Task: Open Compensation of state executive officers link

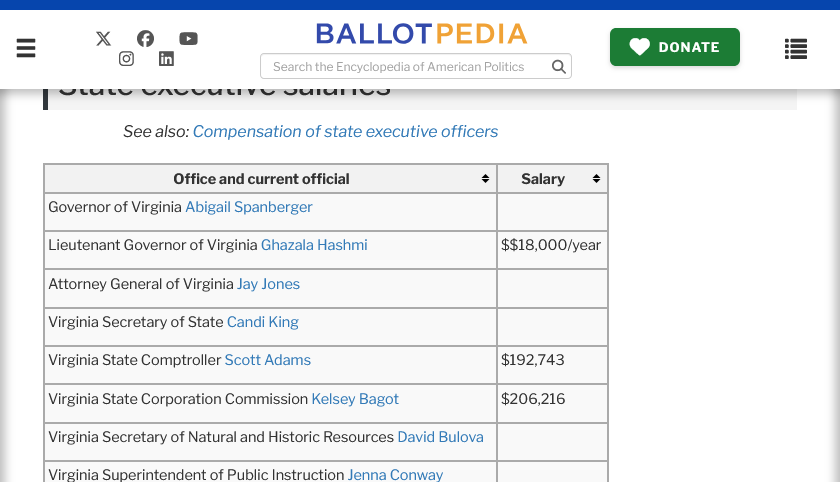Action: (345, 132)
